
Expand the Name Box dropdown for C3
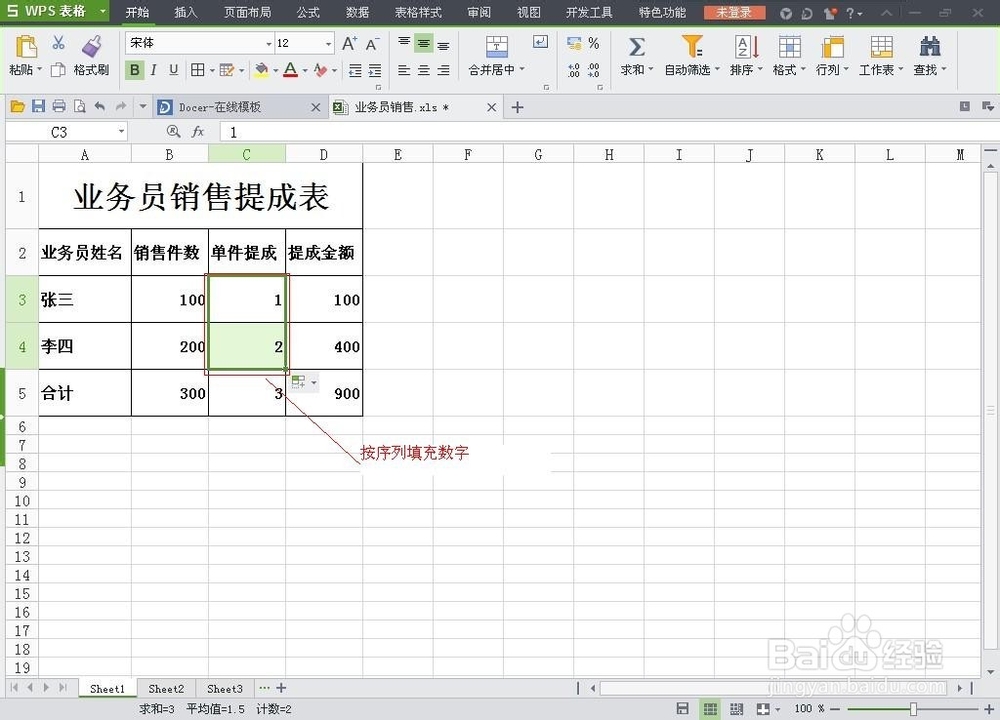click(122, 132)
